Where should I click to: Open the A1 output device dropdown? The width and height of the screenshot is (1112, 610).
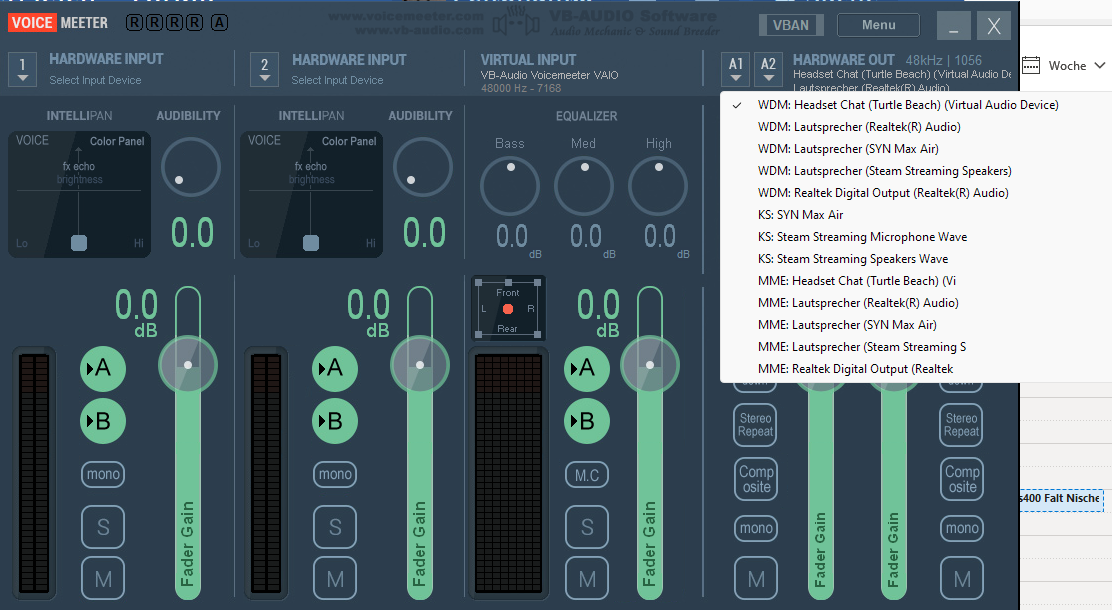pyautogui.click(x=736, y=69)
